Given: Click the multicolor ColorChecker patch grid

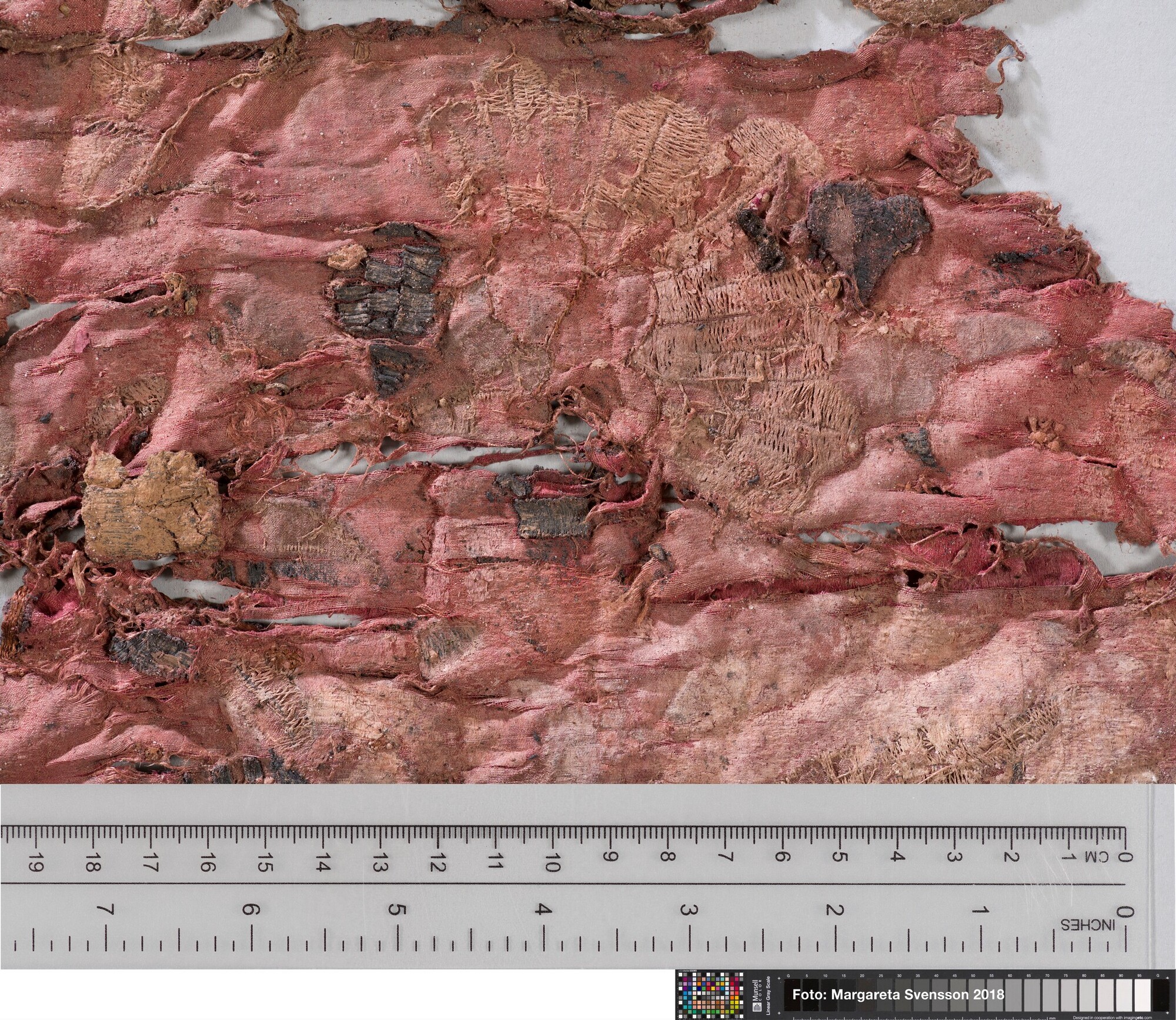Looking at the screenshot, I should point(710,995).
